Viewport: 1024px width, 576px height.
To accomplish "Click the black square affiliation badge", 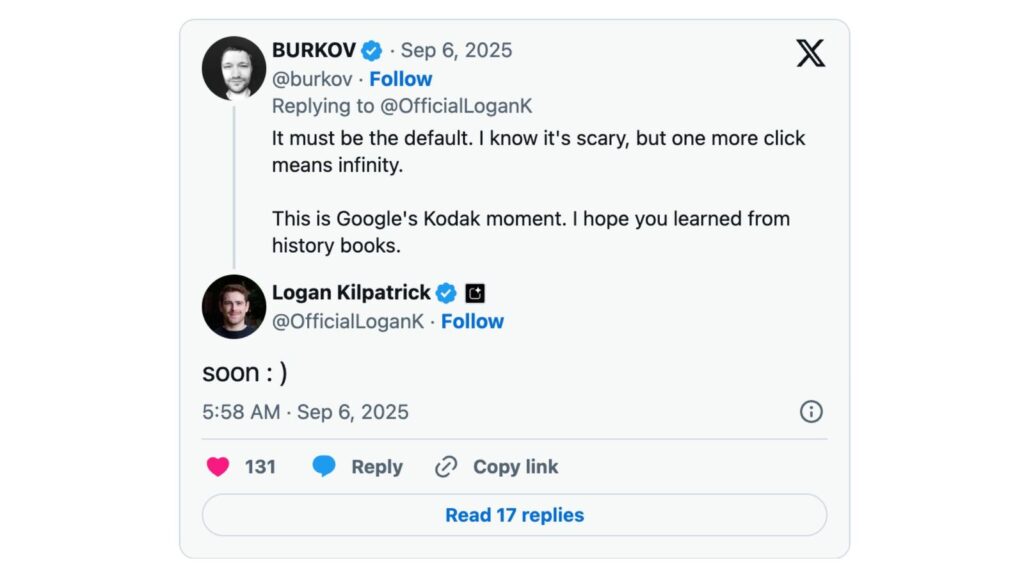I will pos(475,293).
